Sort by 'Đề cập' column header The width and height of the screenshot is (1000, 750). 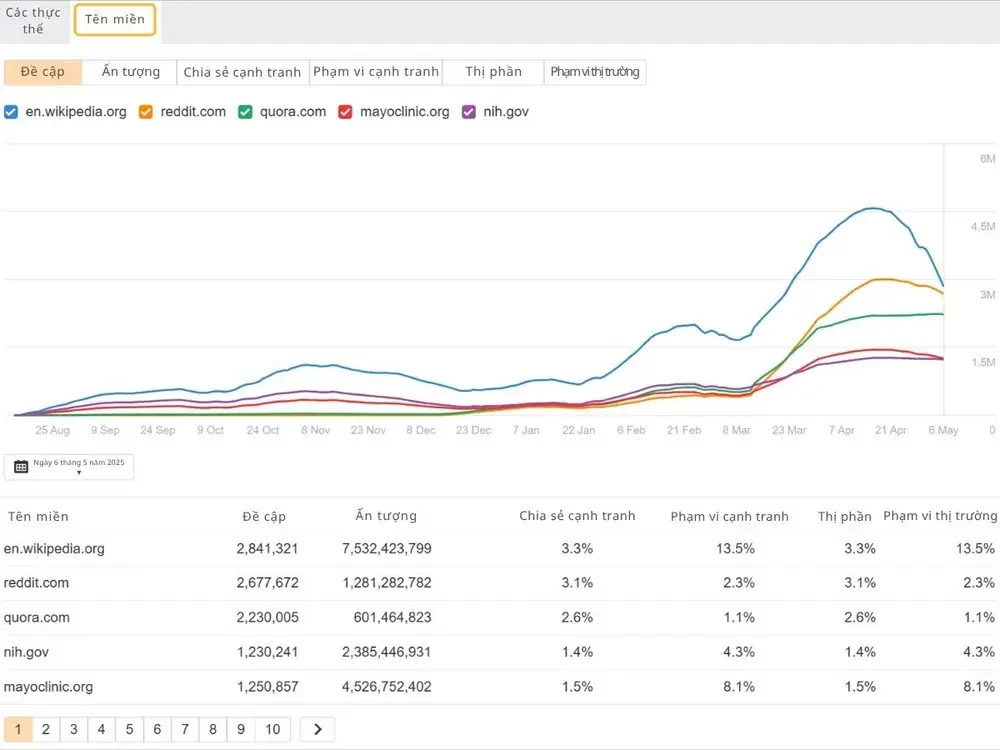264,517
